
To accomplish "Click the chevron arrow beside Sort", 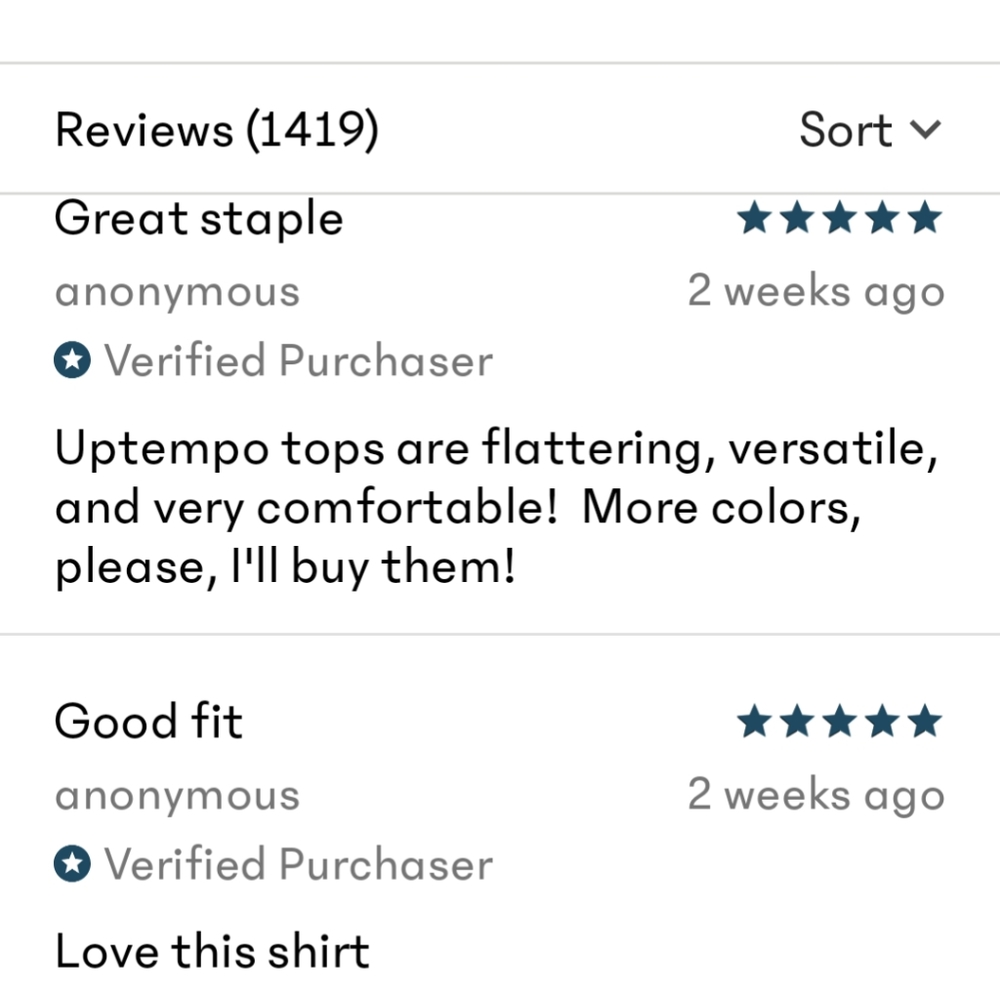I will [926, 130].
